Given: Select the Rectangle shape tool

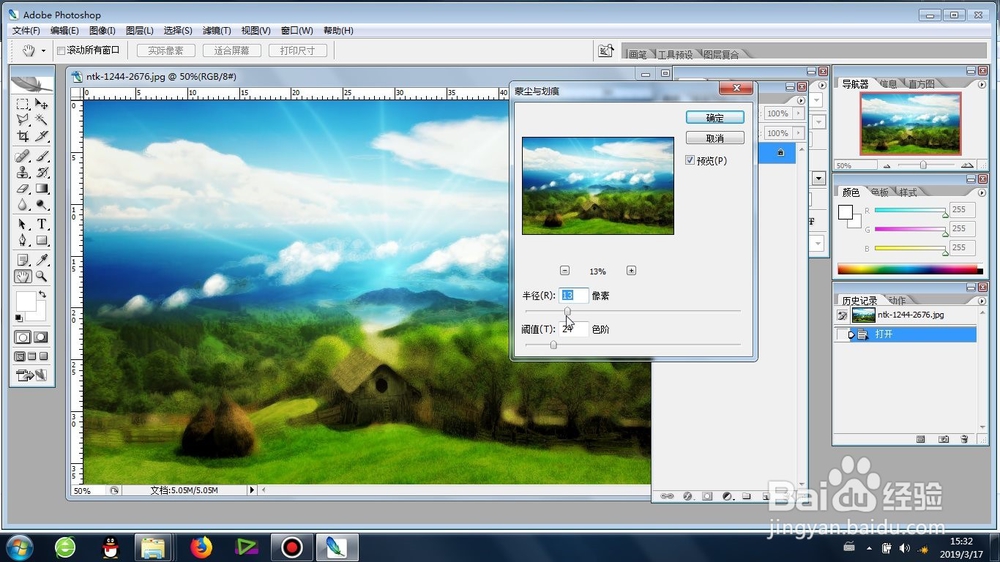Looking at the screenshot, I should coord(41,240).
